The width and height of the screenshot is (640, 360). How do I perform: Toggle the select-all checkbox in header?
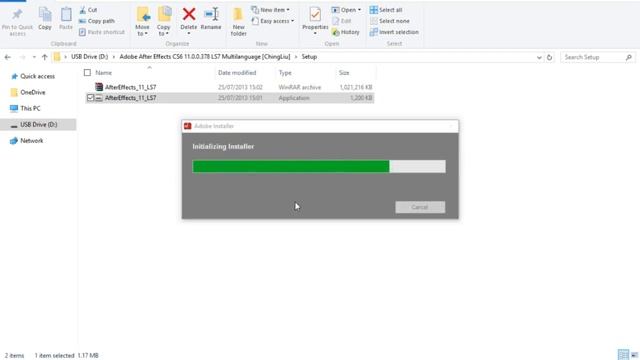pos(87,73)
